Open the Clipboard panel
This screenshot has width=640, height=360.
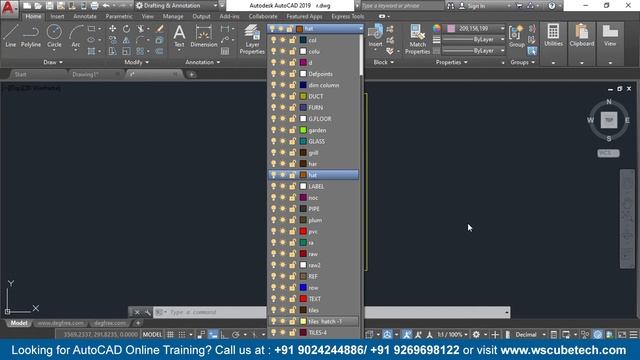pos(582,36)
